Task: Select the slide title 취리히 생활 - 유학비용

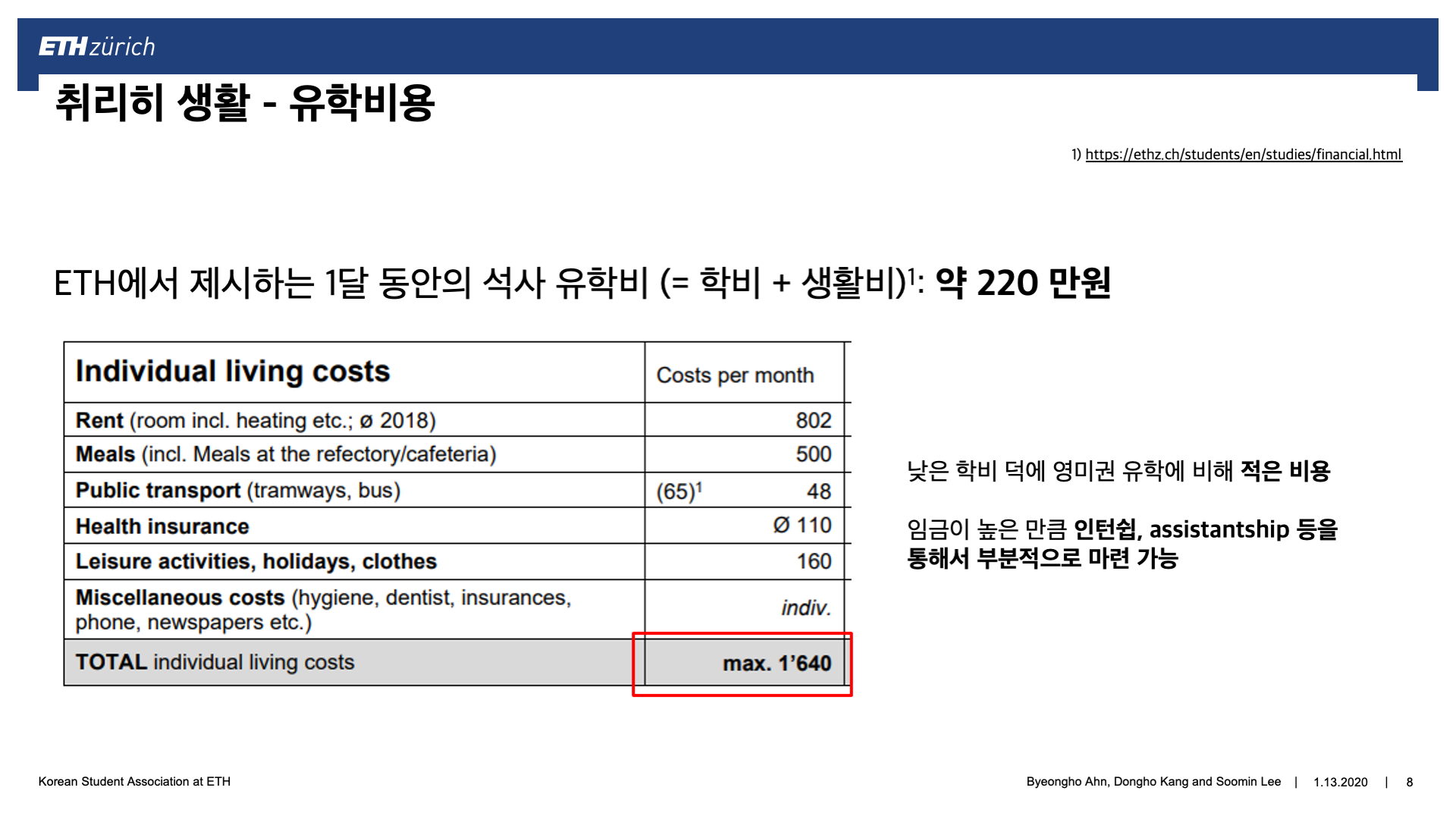Action: pyautogui.click(x=245, y=103)
